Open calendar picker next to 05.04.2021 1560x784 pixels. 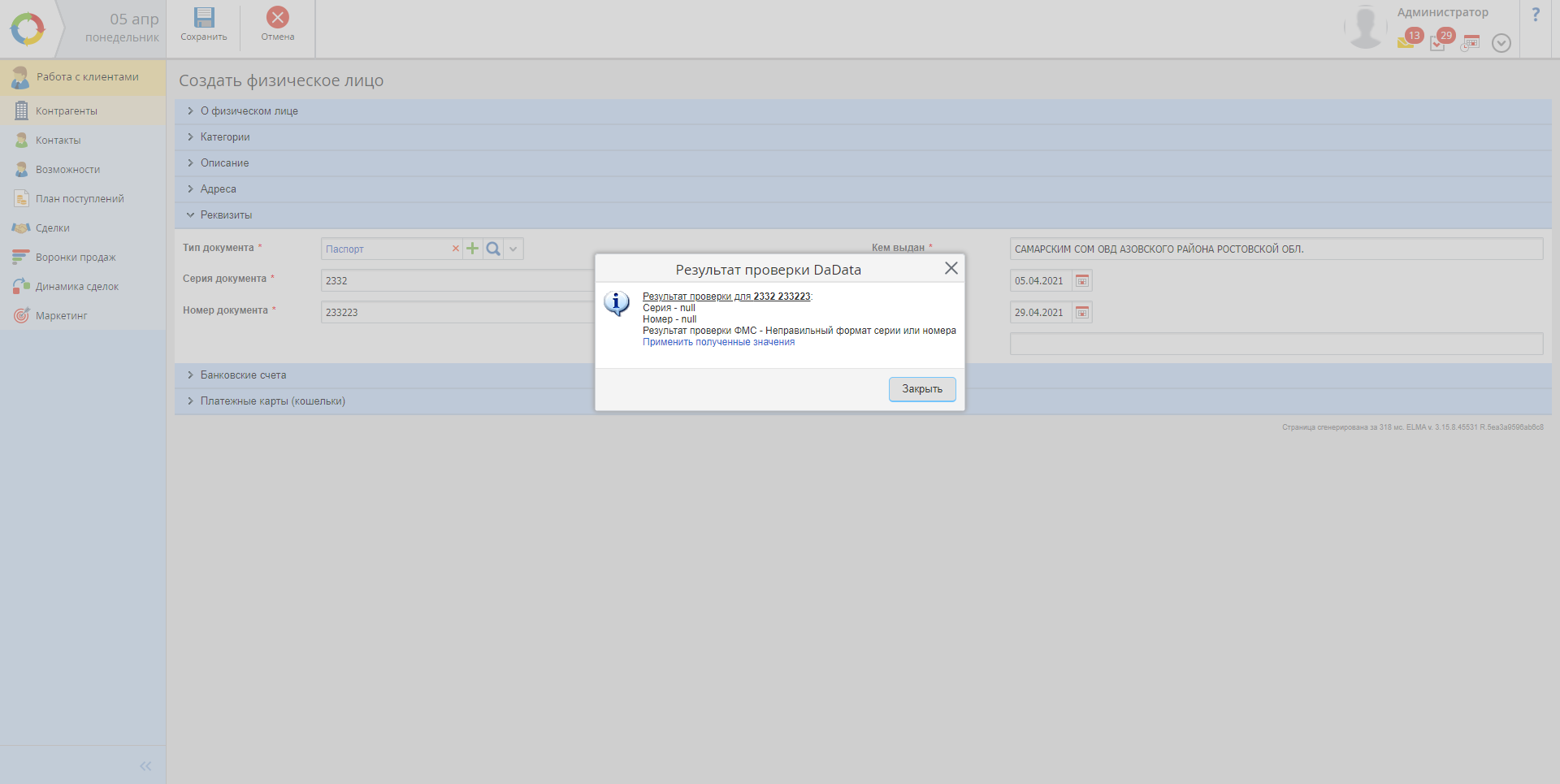pyautogui.click(x=1082, y=281)
